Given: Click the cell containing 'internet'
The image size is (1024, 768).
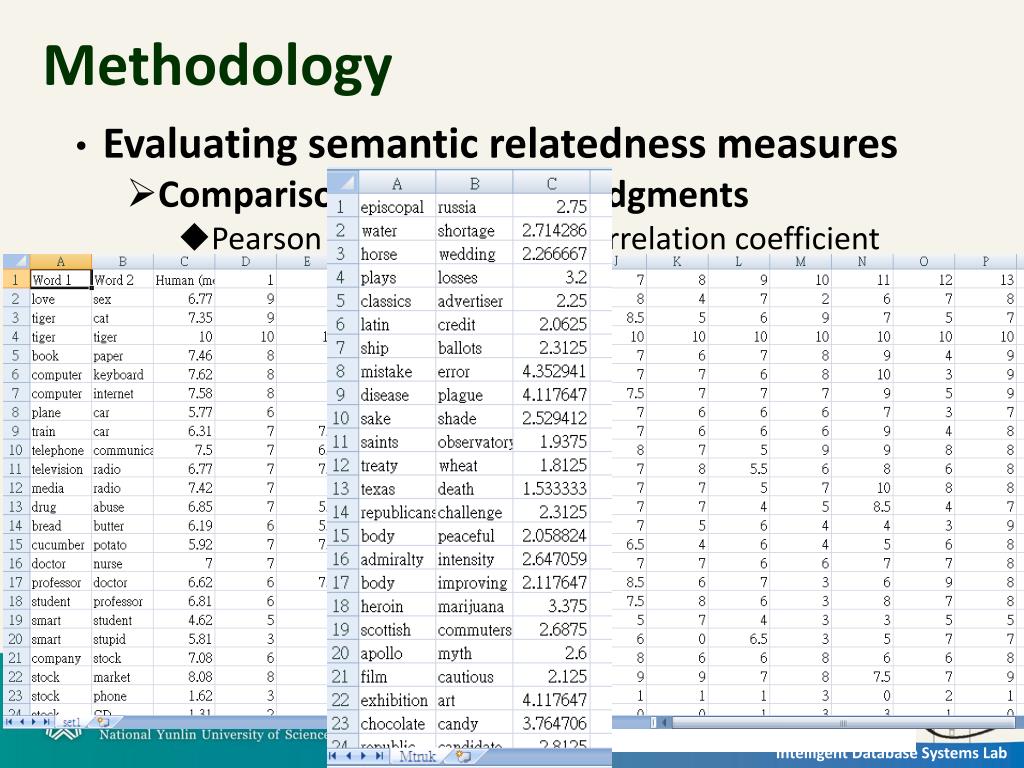Looking at the screenshot, I should coord(123,393).
